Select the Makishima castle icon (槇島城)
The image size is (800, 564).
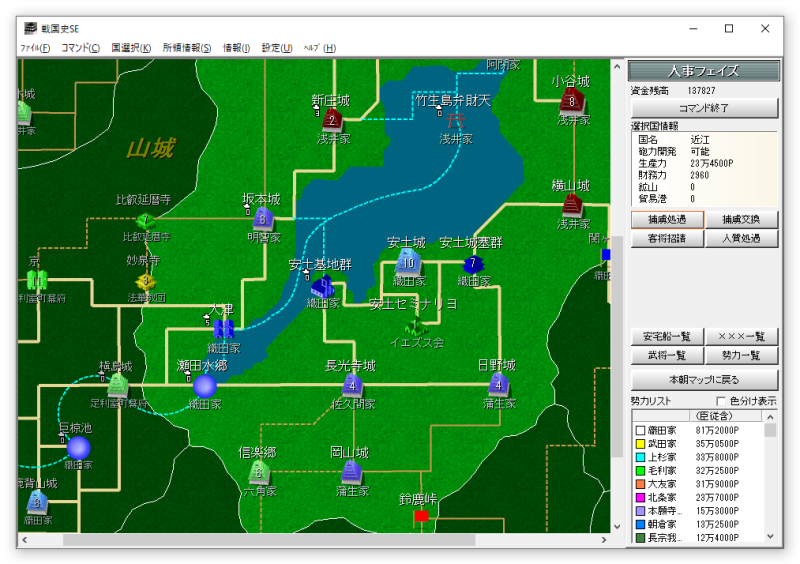click(118, 385)
